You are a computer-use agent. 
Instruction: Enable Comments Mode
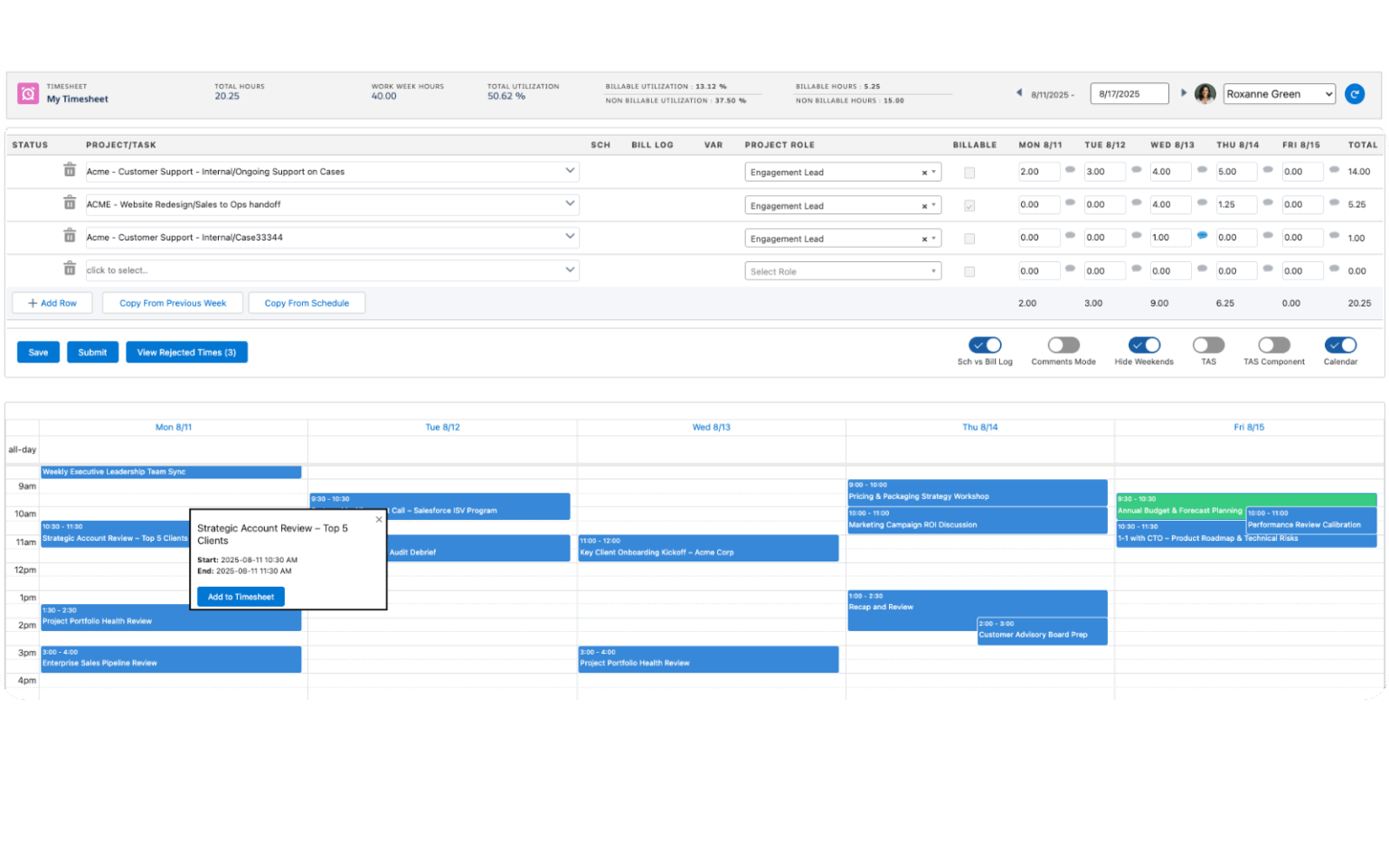[1063, 344]
